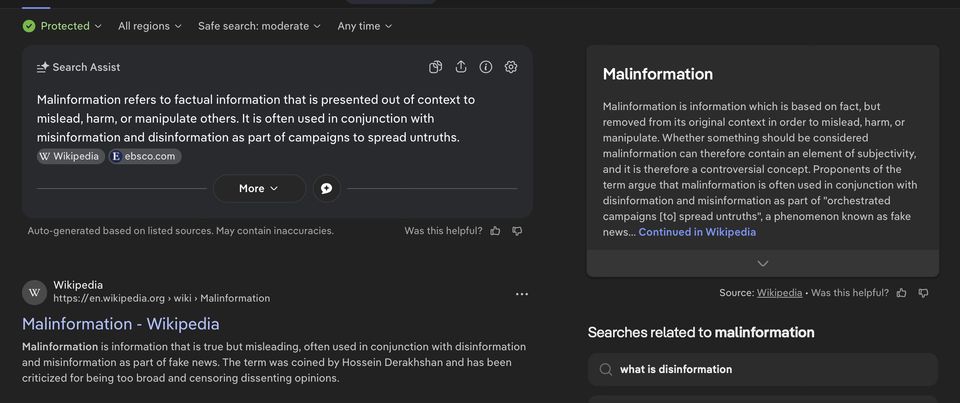The image size is (960, 403).
Task: Click the Wikipedia site name above result
Action: coord(78,285)
